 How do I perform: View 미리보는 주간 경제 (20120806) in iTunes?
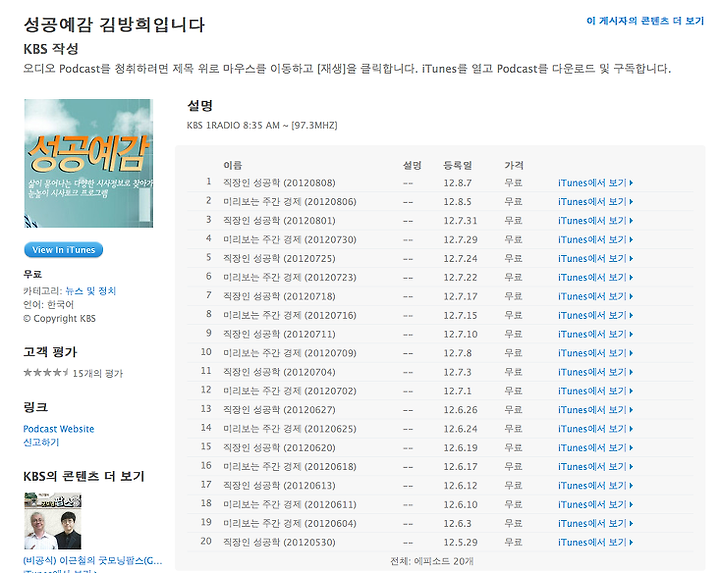coord(596,202)
